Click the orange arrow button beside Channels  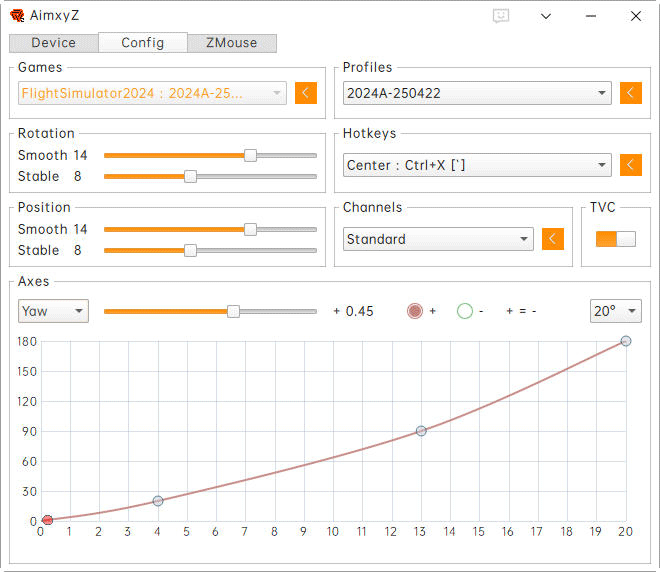click(x=552, y=239)
